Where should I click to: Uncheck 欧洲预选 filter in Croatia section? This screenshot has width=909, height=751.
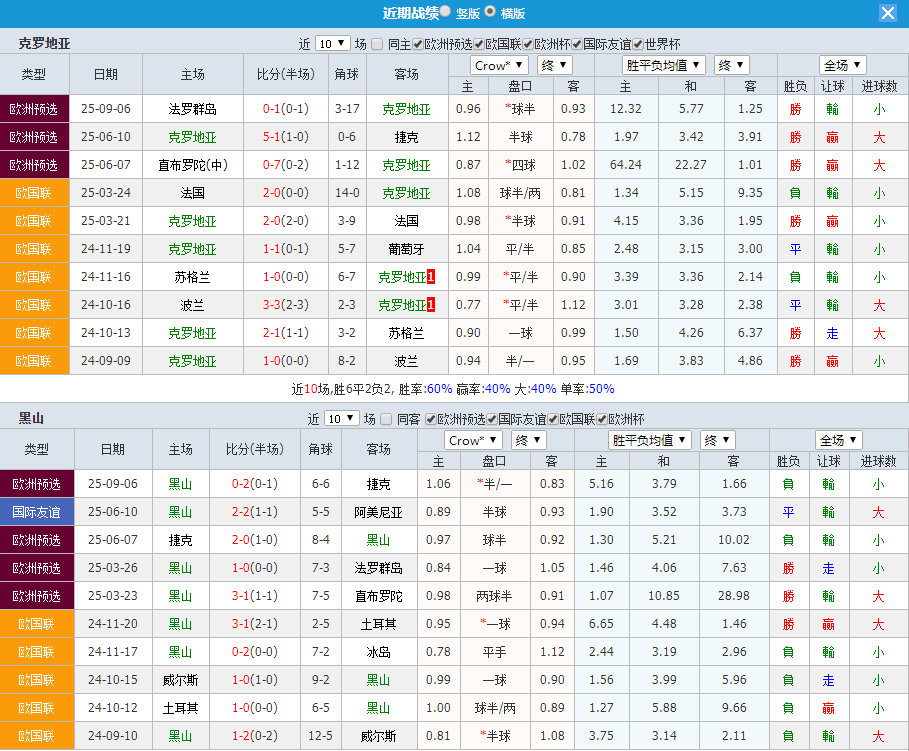pyautogui.click(x=416, y=44)
